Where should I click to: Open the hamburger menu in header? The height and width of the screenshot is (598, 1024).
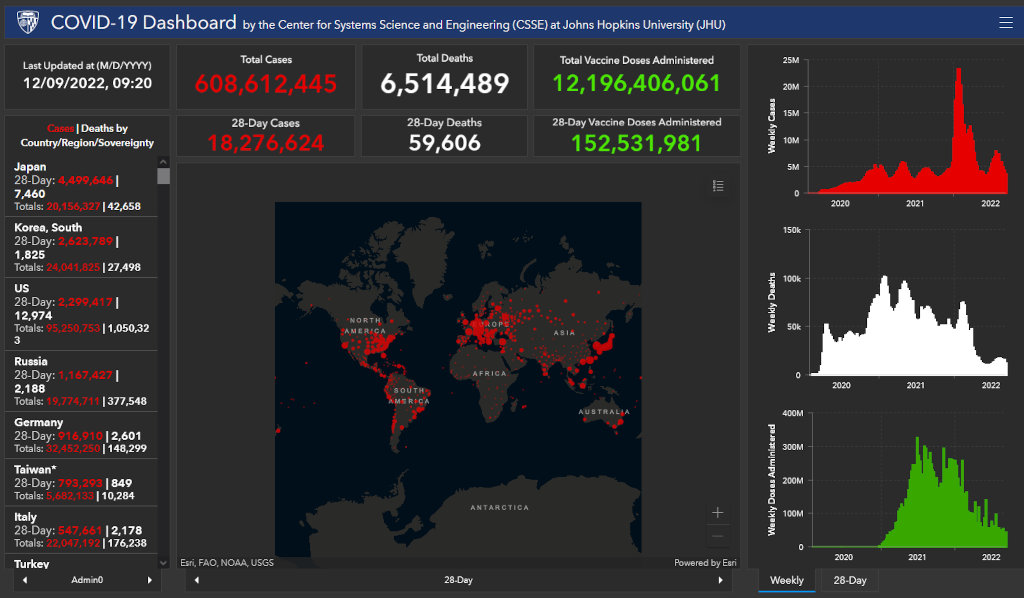[x=1006, y=23]
